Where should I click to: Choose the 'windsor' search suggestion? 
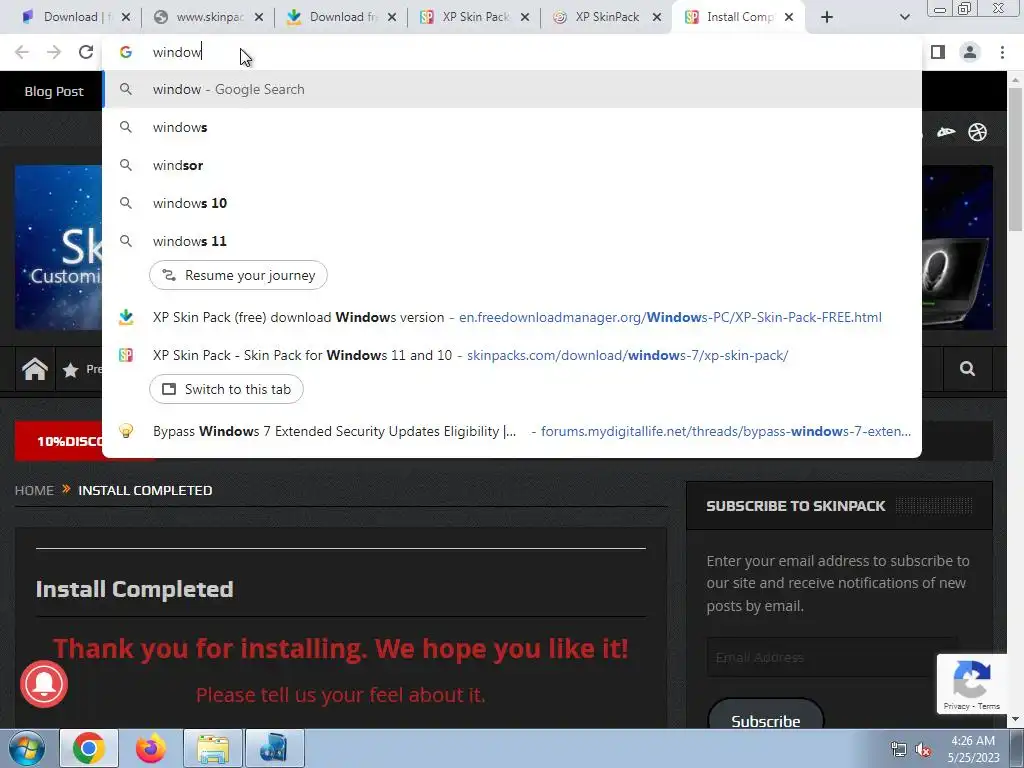(512, 165)
